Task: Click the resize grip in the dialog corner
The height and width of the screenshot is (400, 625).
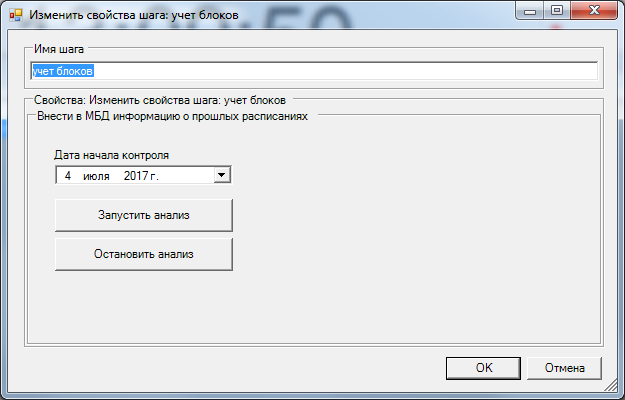Action: coord(611,385)
